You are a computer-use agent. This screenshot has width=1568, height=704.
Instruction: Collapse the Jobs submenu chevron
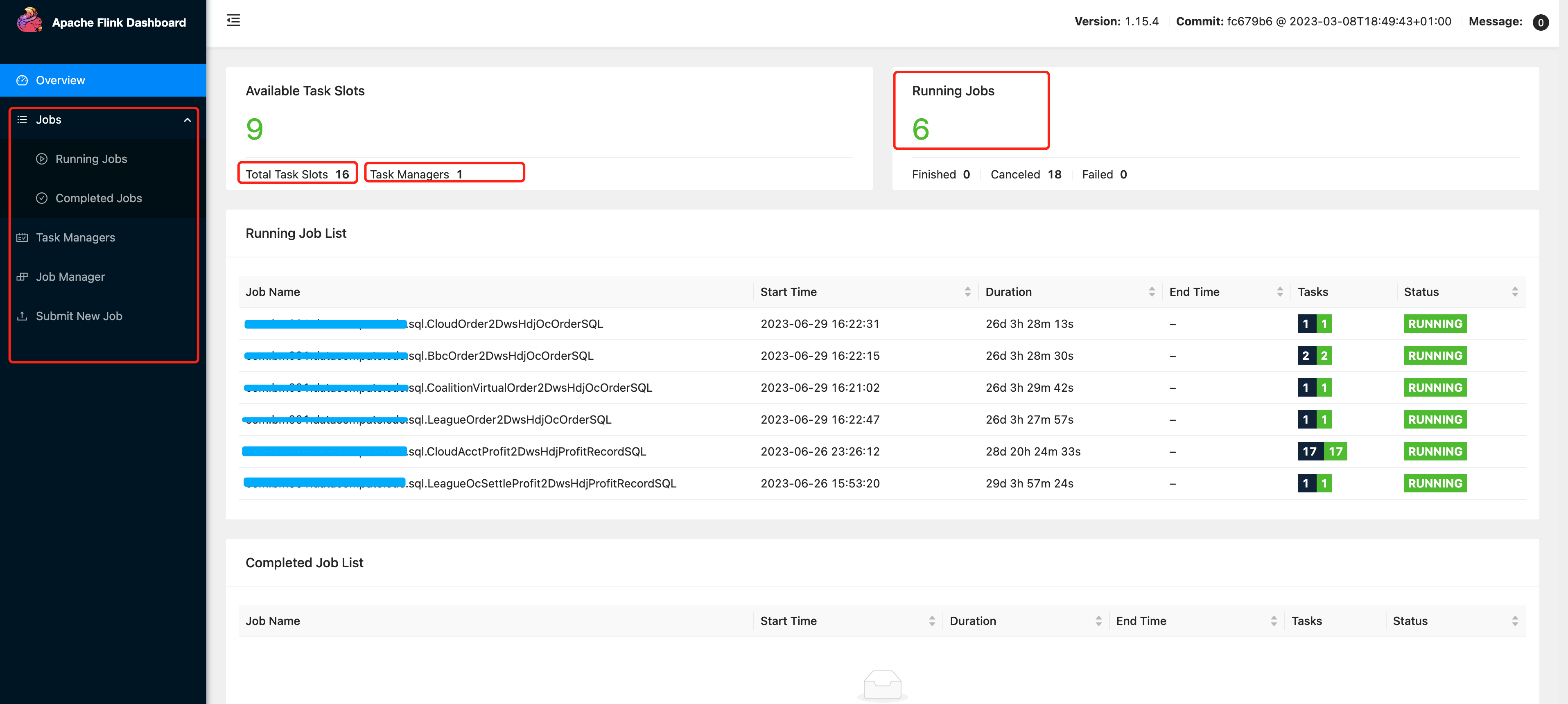click(188, 120)
